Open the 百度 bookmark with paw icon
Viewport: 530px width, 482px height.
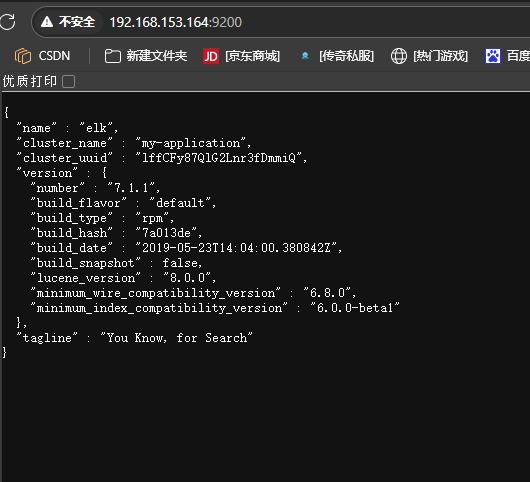(507, 56)
